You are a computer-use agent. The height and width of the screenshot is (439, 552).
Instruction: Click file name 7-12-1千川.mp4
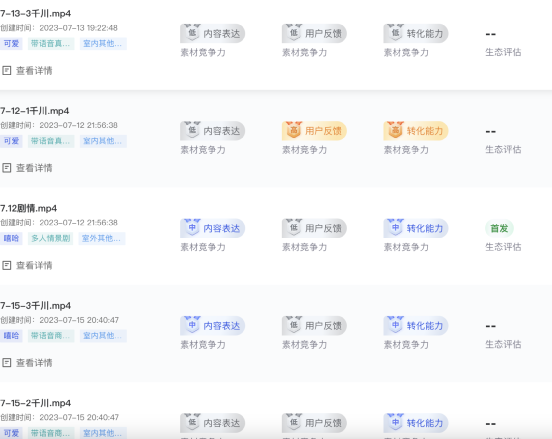point(34,111)
